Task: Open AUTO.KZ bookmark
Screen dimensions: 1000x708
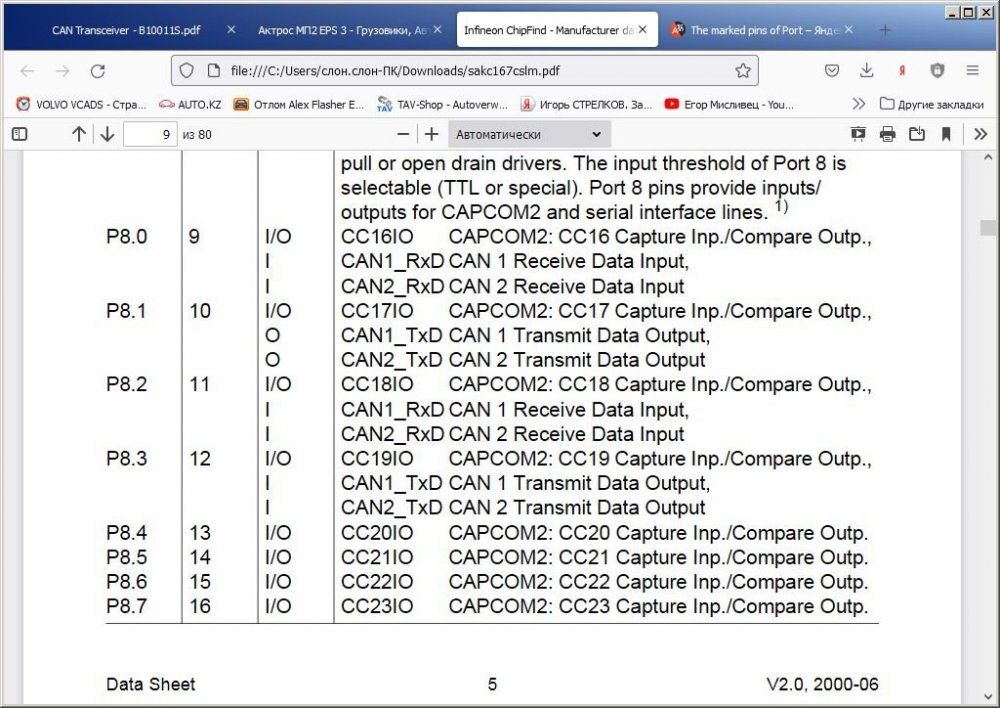Action: pos(190,104)
